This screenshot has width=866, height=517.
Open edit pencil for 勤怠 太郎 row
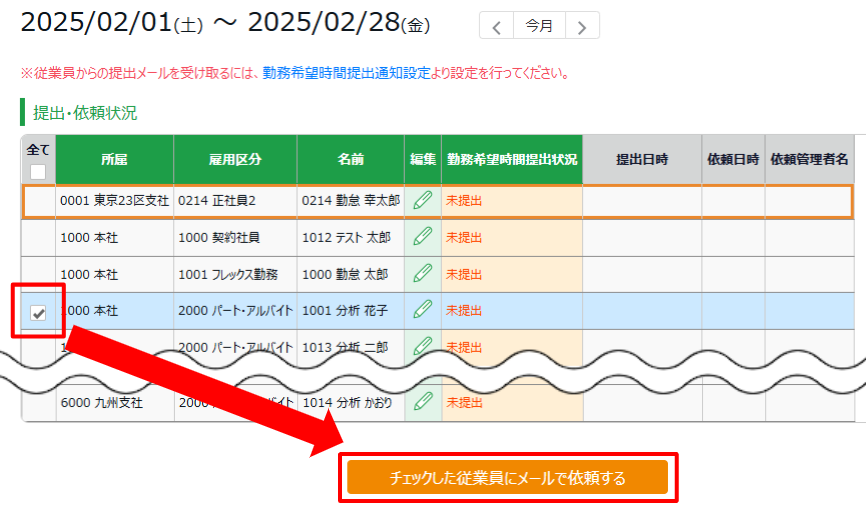tap(422, 273)
